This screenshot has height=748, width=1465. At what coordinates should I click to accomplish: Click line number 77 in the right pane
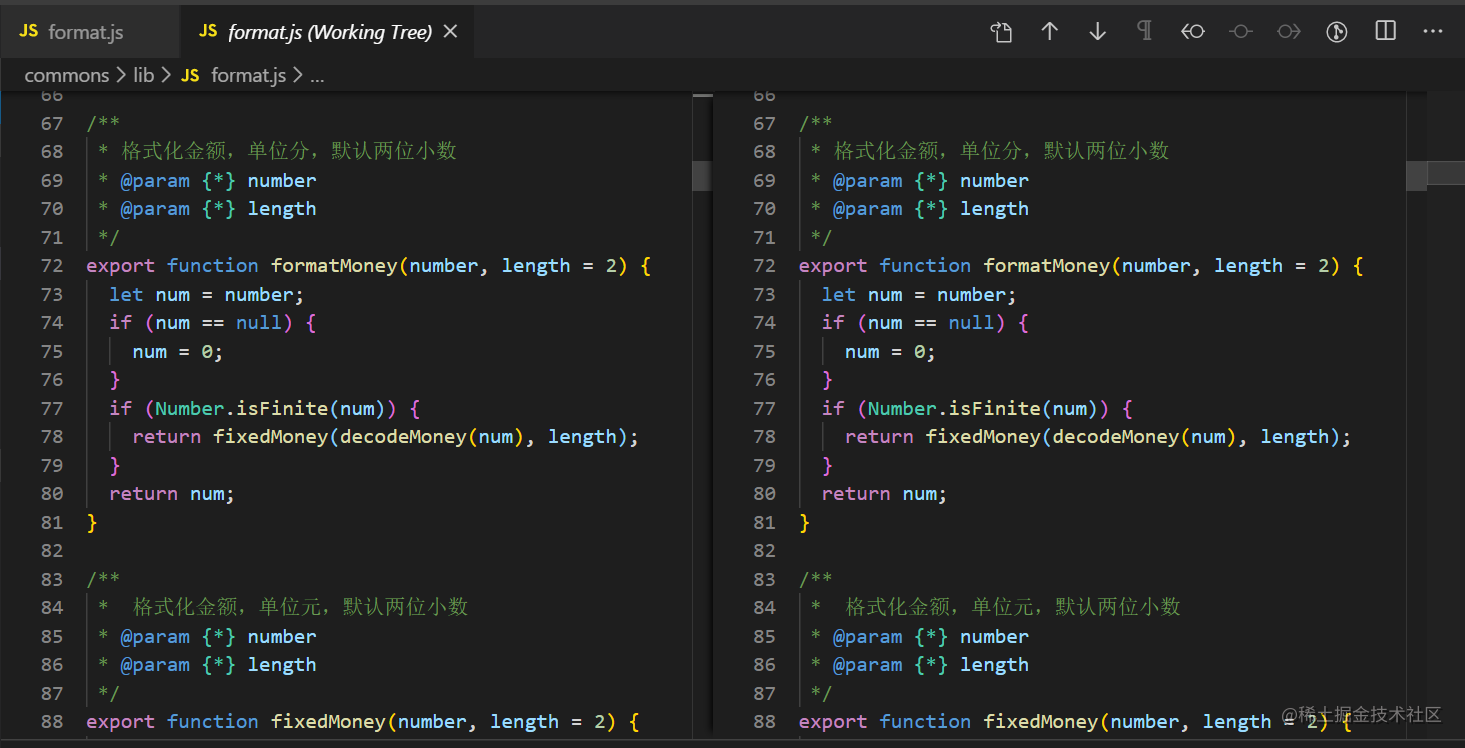(764, 409)
